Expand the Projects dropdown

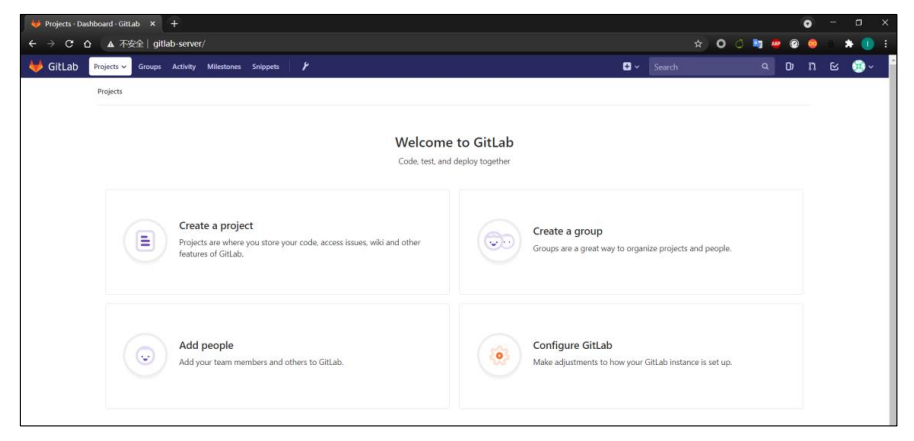tap(110, 66)
